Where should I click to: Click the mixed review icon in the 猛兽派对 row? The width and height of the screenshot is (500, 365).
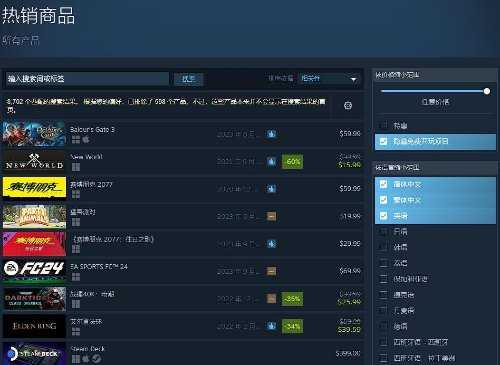pos(271,216)
